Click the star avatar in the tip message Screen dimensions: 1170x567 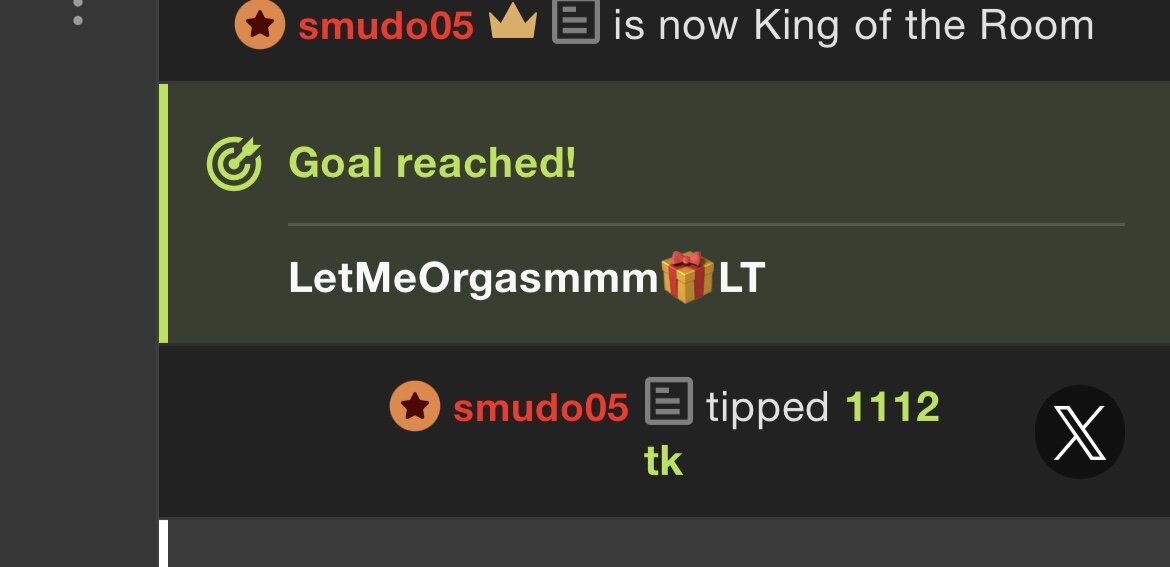pyautogui.click(x=415, y=406)
